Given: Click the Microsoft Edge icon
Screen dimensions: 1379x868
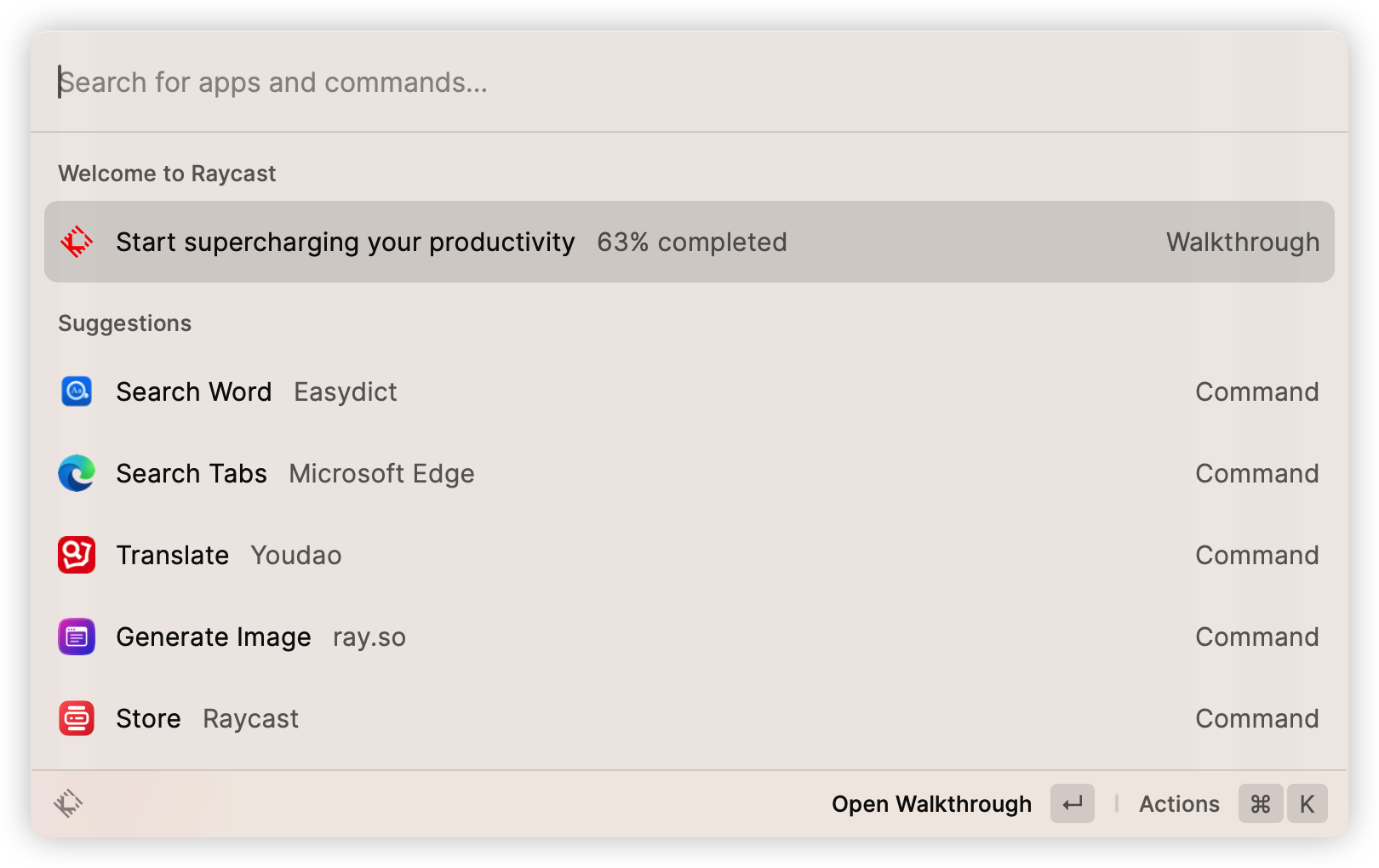Looking at the screenshot, I should pos(77,473).
